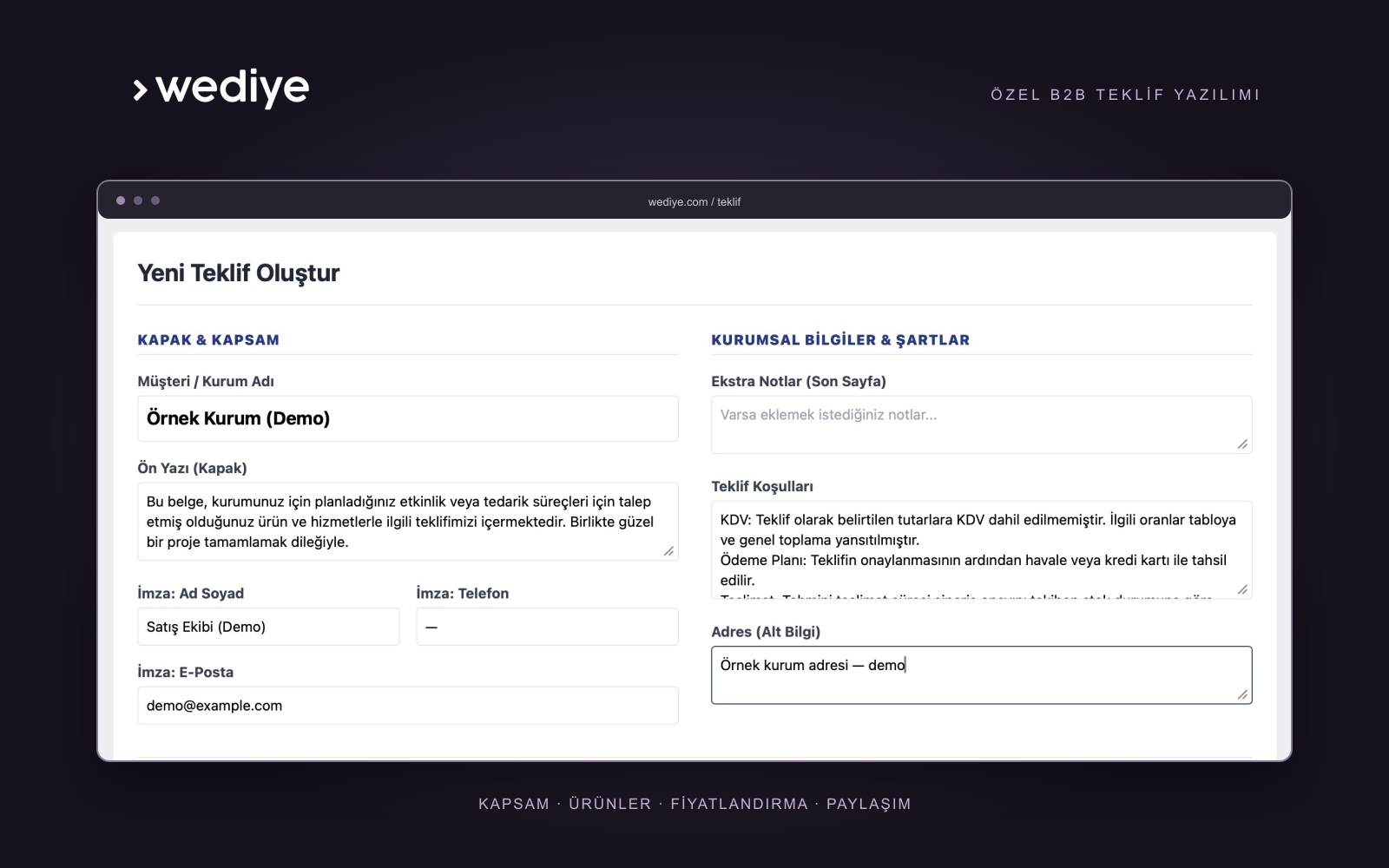Screen dimensions: 1389x868
Task: Click the Müşteri / Kurum Adı label
Action: (x=206, y=381)
